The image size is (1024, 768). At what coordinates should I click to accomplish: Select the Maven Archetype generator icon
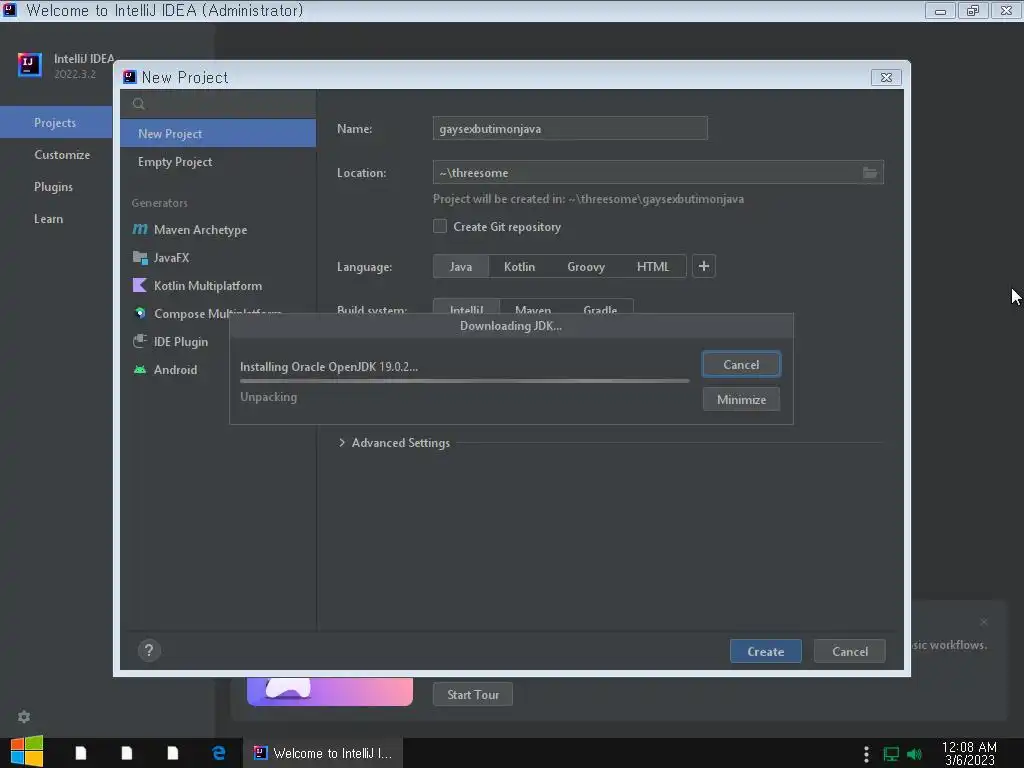point(140,229)
